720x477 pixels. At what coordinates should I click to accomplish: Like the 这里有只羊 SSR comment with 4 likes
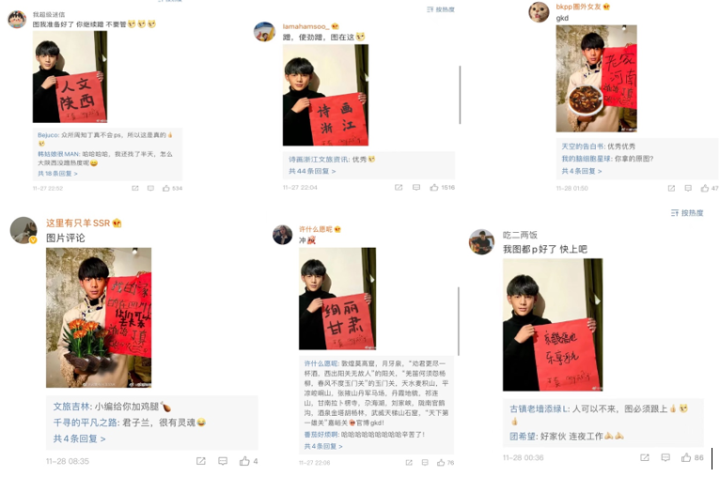point(244,461)
